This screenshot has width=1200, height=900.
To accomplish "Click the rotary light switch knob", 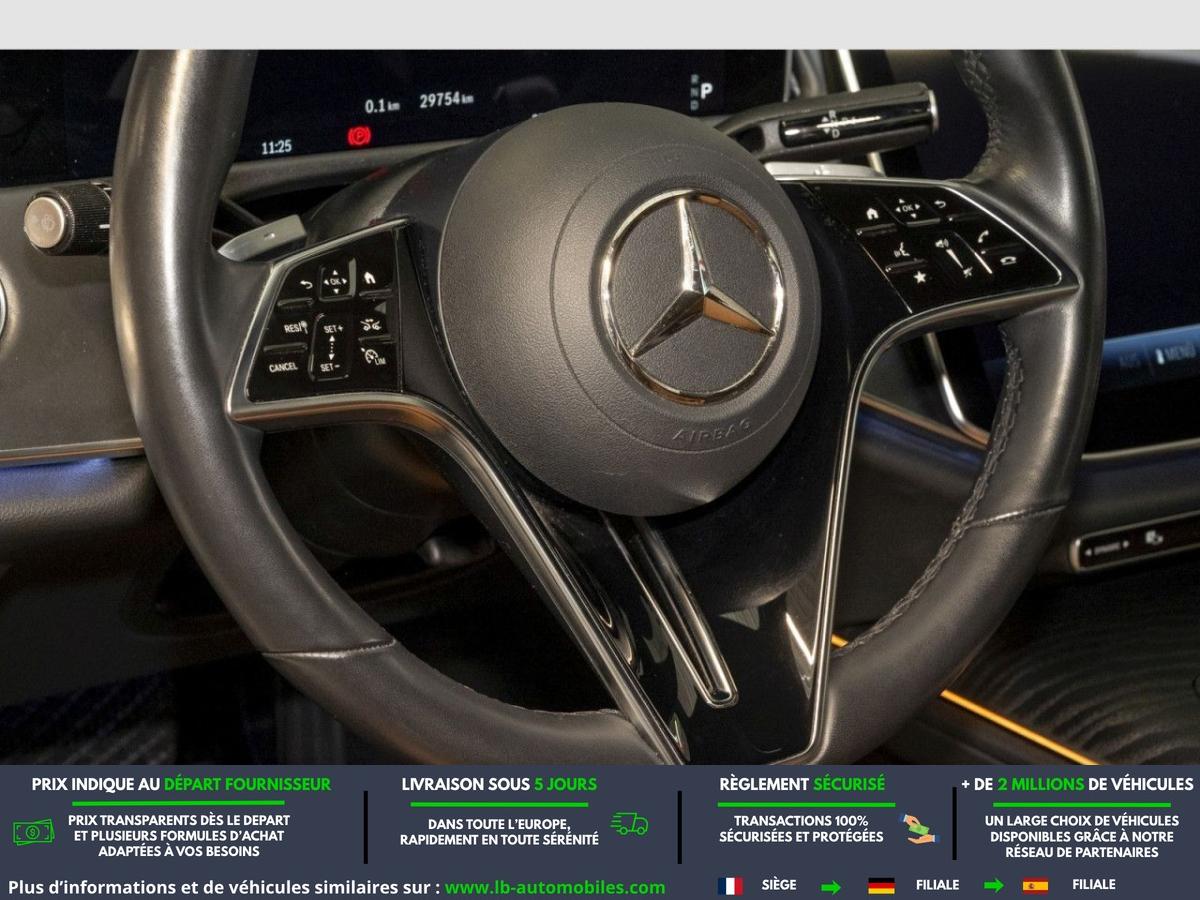I will pyautogui.click(x=68, y=217).
